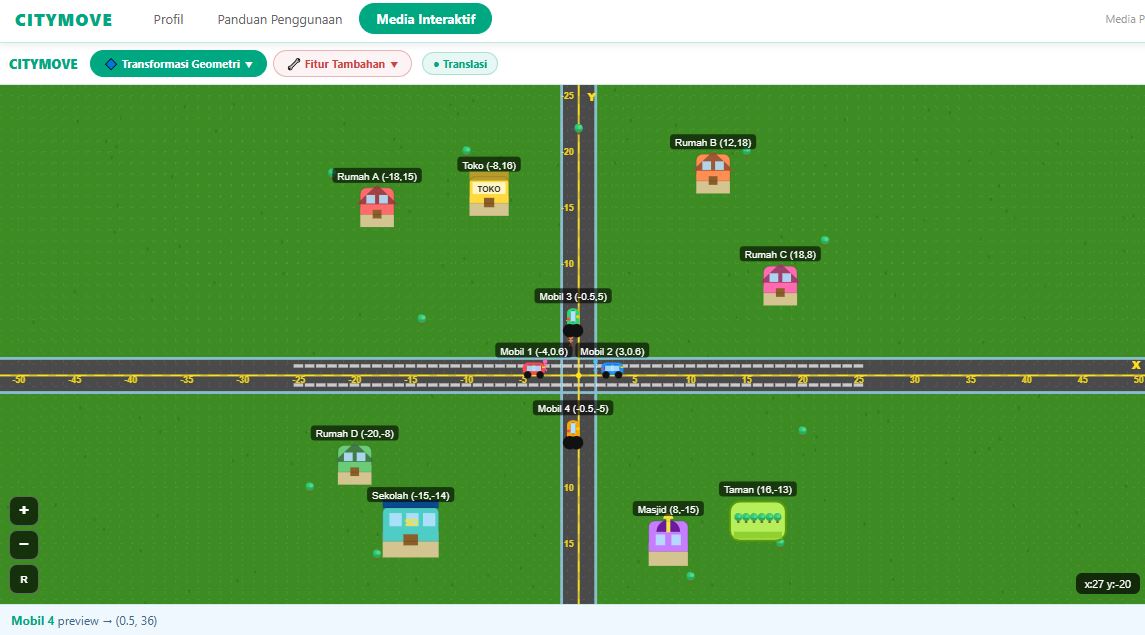Click the Rumah D (-20,-8) label
This screenshot has width=1145, height=635.
(355, 434)
